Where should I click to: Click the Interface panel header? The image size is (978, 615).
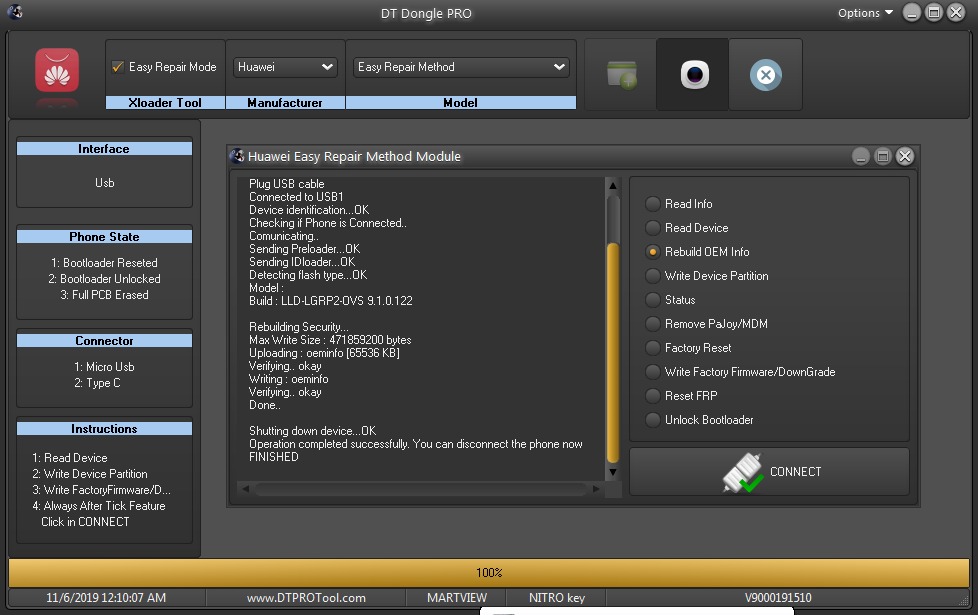[104, 149]
